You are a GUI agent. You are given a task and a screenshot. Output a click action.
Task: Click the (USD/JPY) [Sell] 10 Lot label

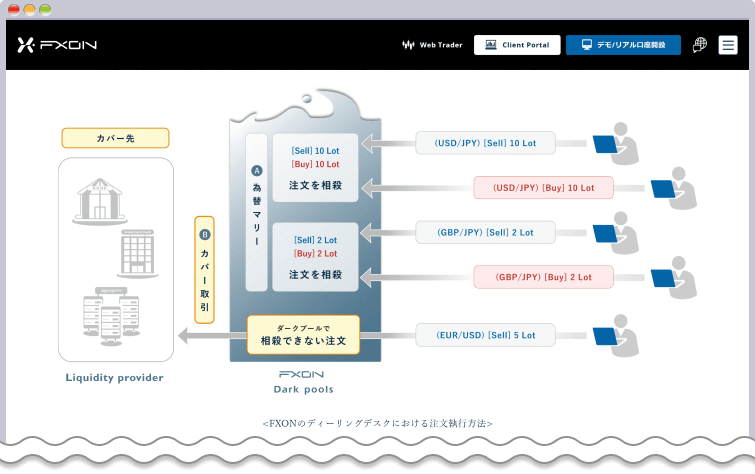[485, 143]
